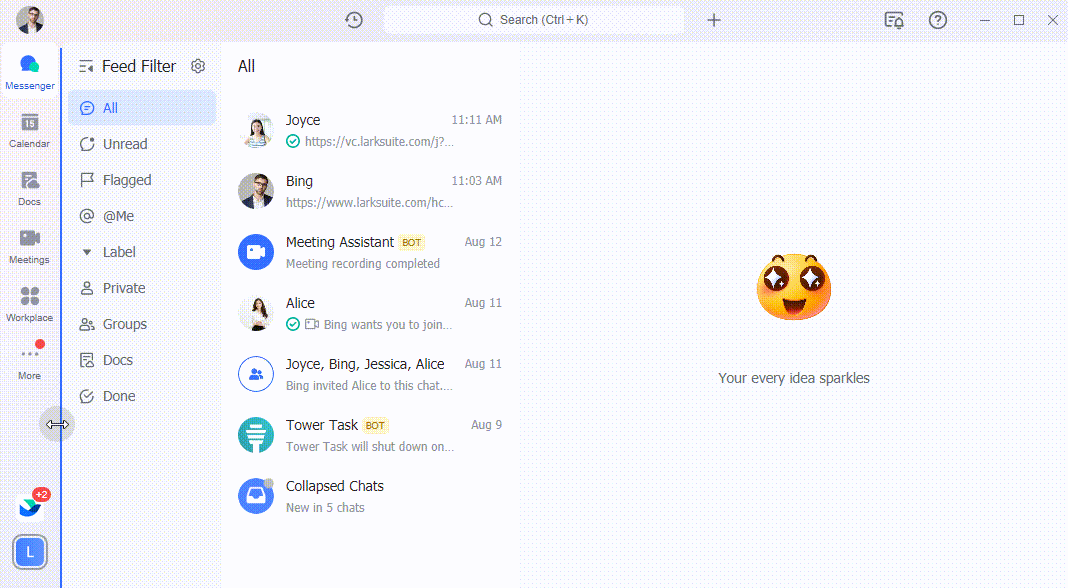Collapse the Feed Filter panel

coord(86,66)
